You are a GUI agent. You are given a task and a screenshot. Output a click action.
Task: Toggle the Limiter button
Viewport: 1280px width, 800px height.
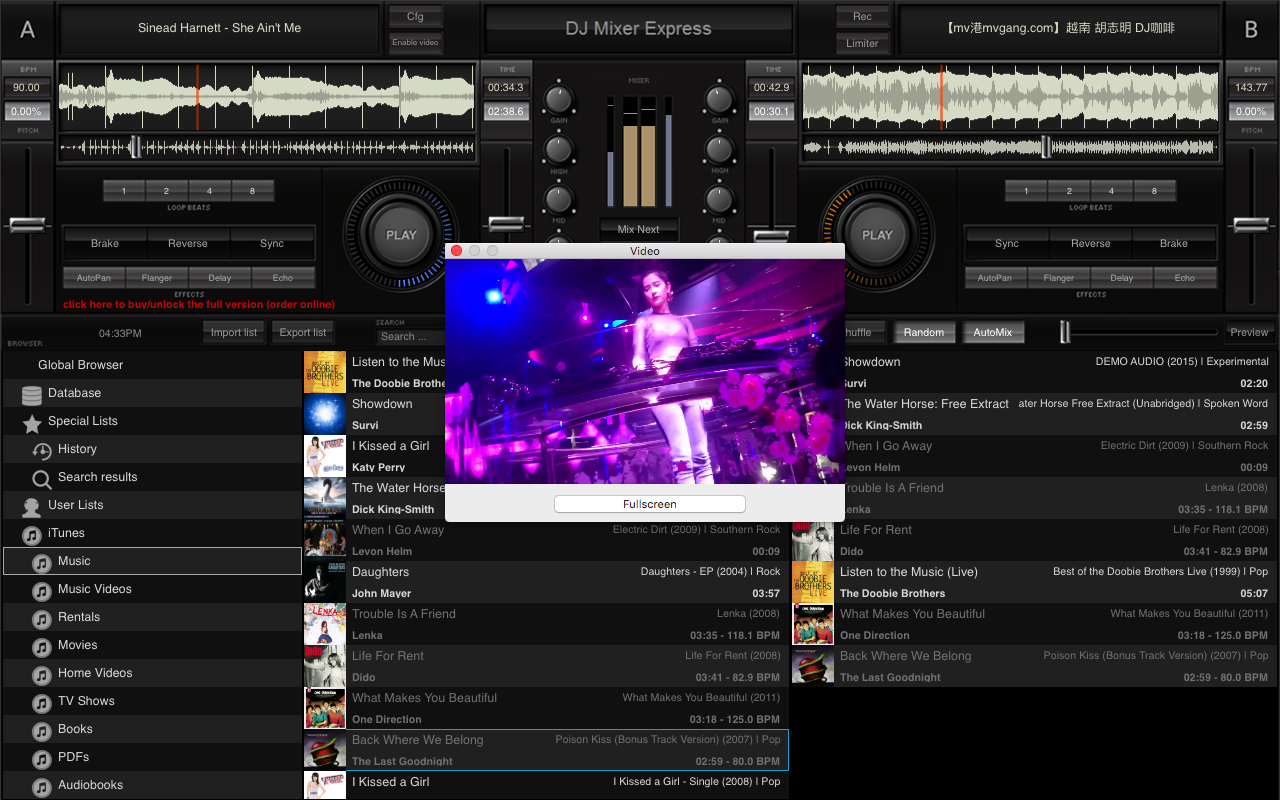pyautogui.click(x=862, y=43)
